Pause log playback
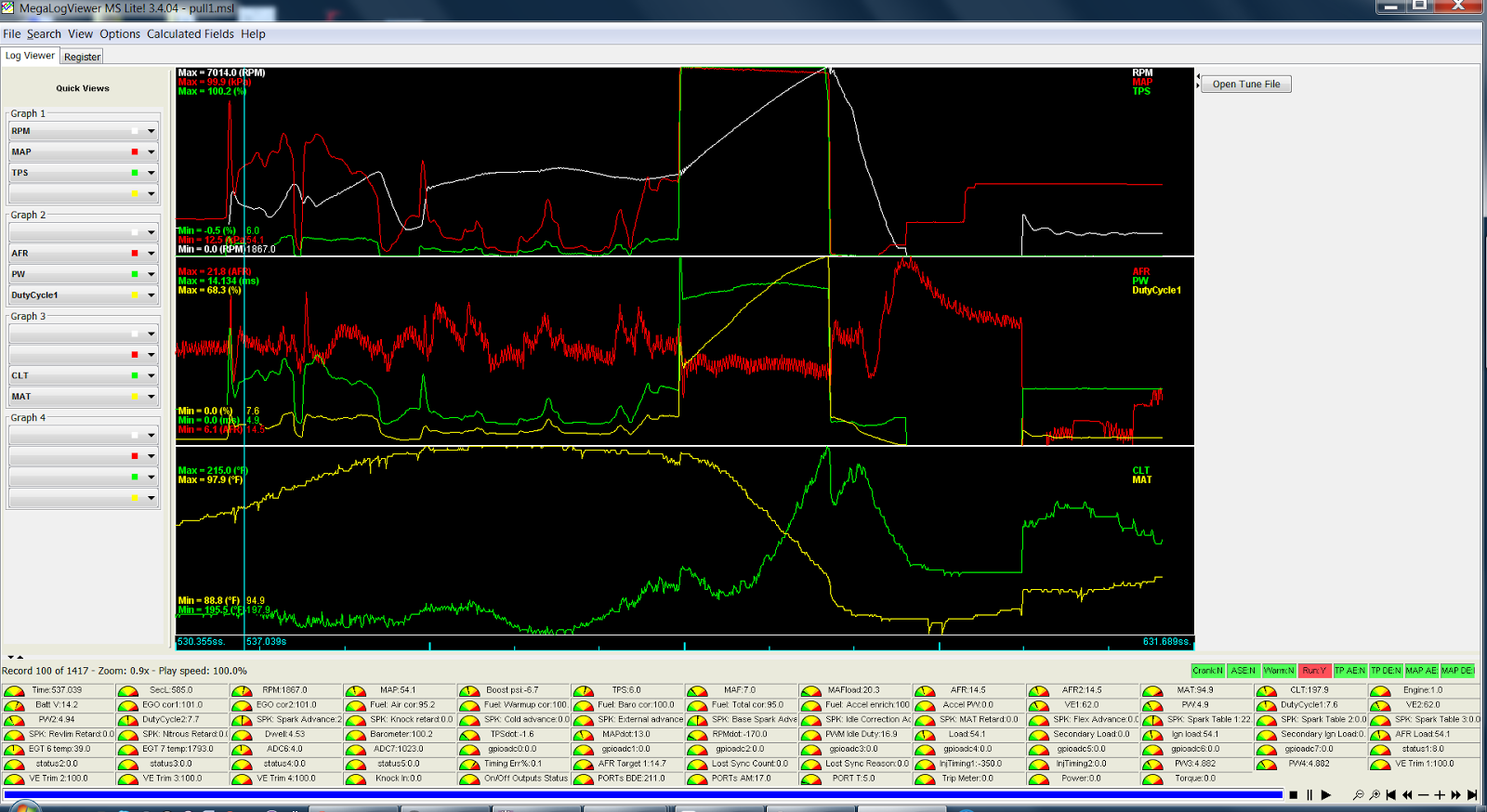This screenshot has height=812, width=1487. point(1309,794)
